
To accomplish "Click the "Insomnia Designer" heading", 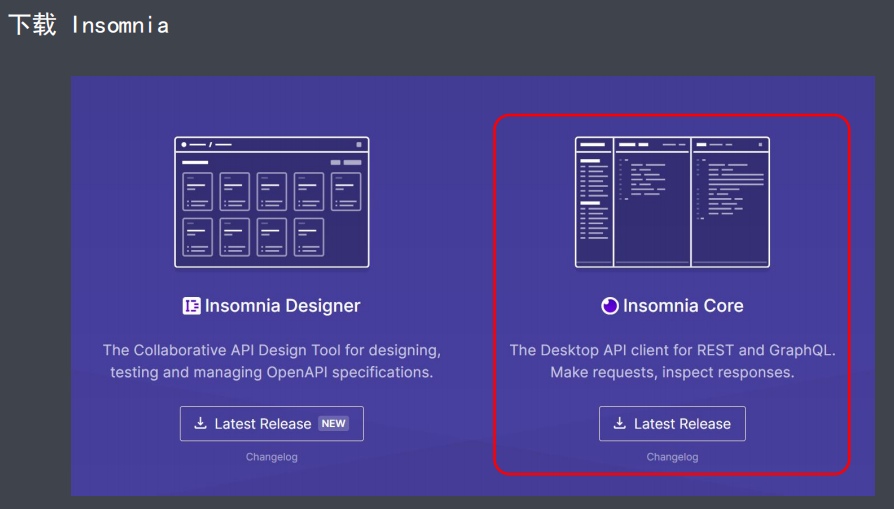I will 282,306.
